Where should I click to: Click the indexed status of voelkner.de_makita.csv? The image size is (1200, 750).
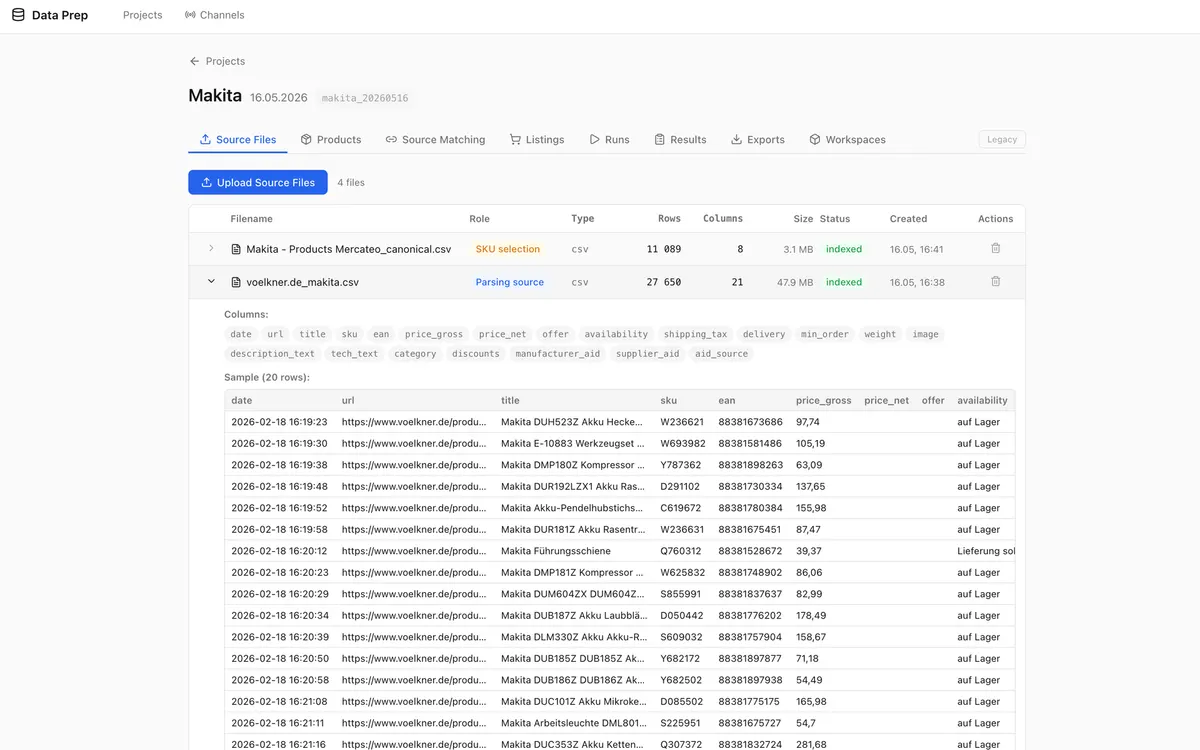point(844,282)
